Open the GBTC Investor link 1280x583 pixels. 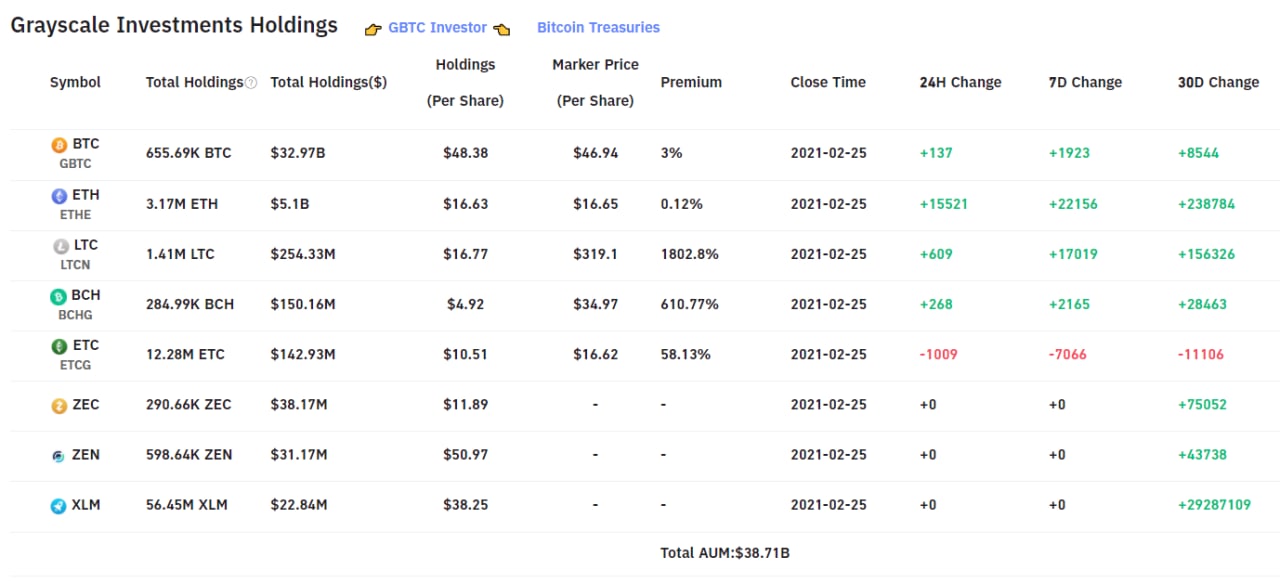[437, 28]
